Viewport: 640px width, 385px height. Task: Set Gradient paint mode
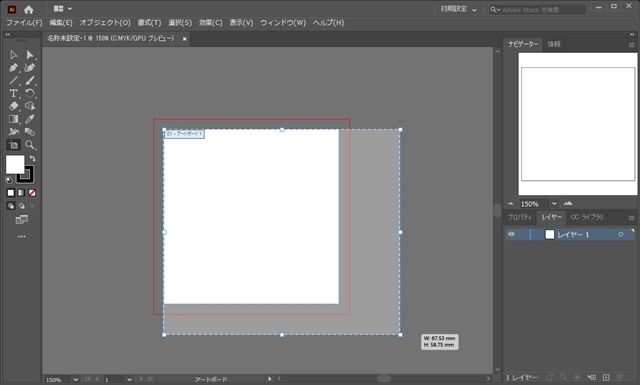point(21,193)
